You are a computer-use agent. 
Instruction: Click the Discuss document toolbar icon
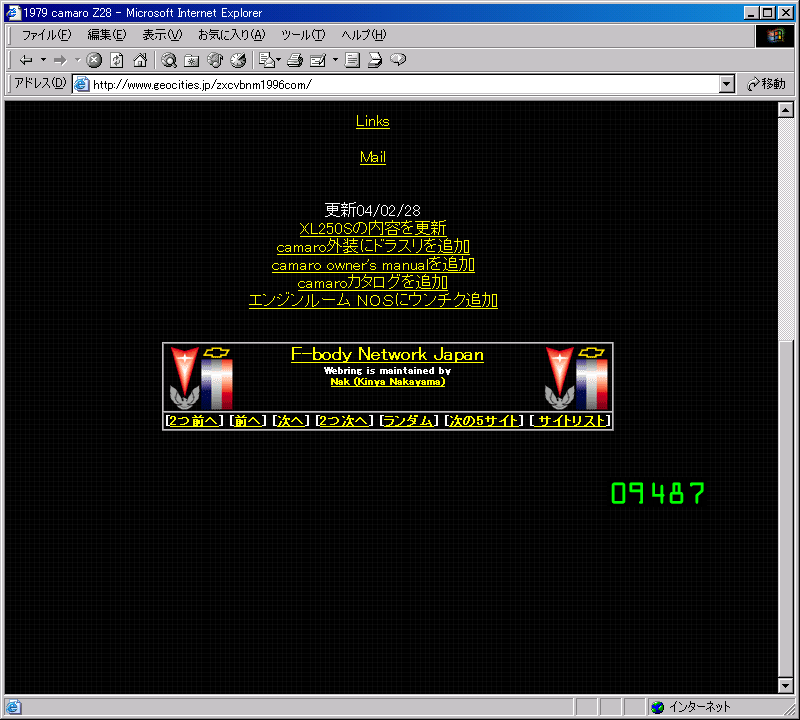tap(352, 60)
